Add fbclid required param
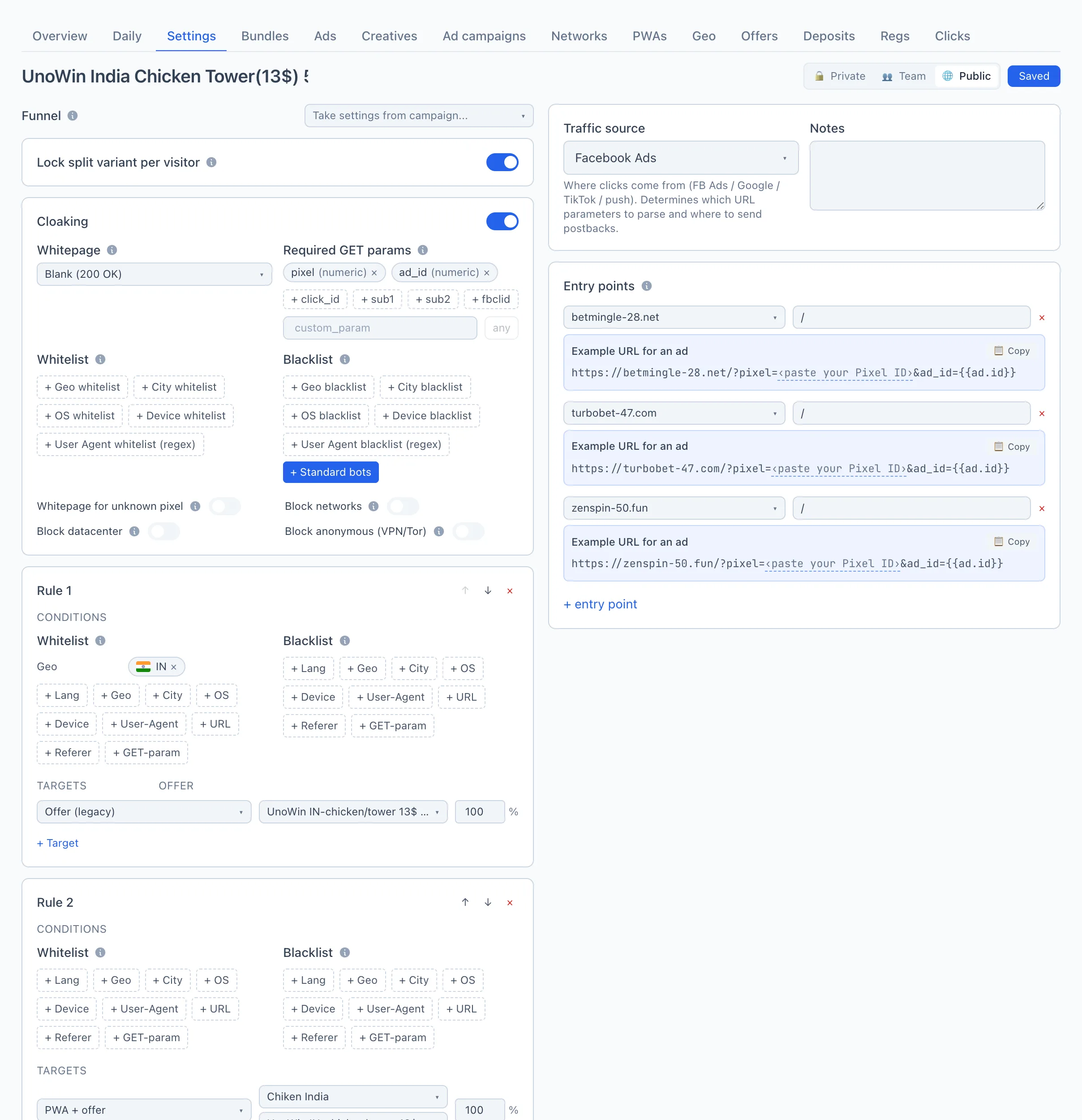The height and width of the screenshot is (1120, 1082). (x=491, y=299)
